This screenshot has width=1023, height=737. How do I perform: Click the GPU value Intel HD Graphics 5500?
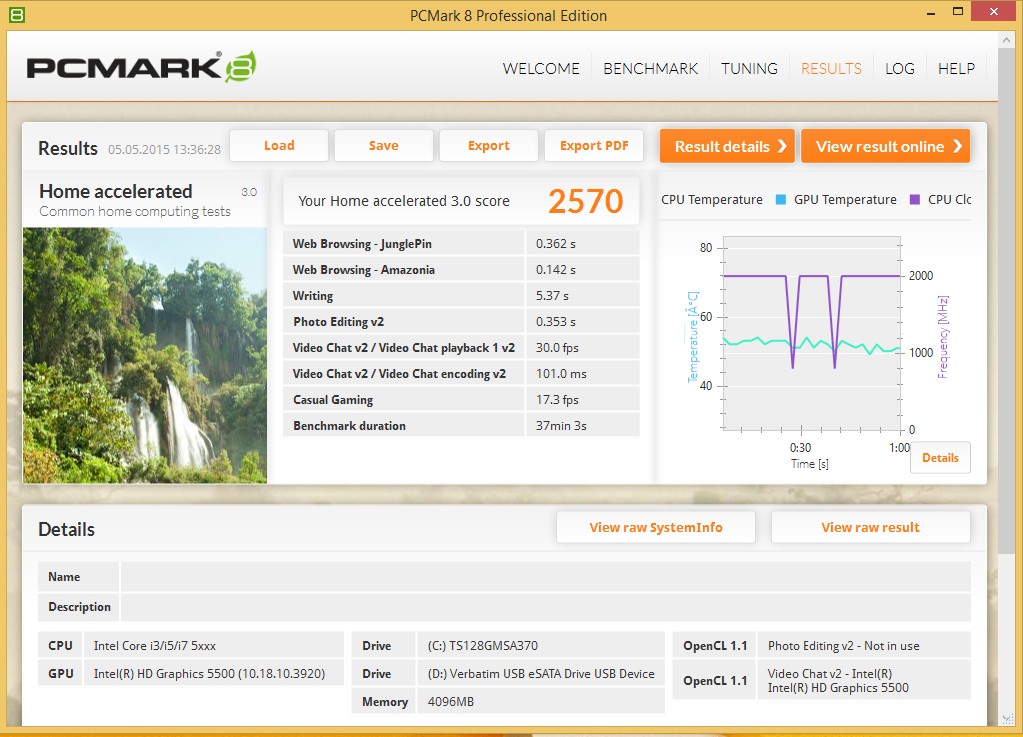[x=209, y=674]
